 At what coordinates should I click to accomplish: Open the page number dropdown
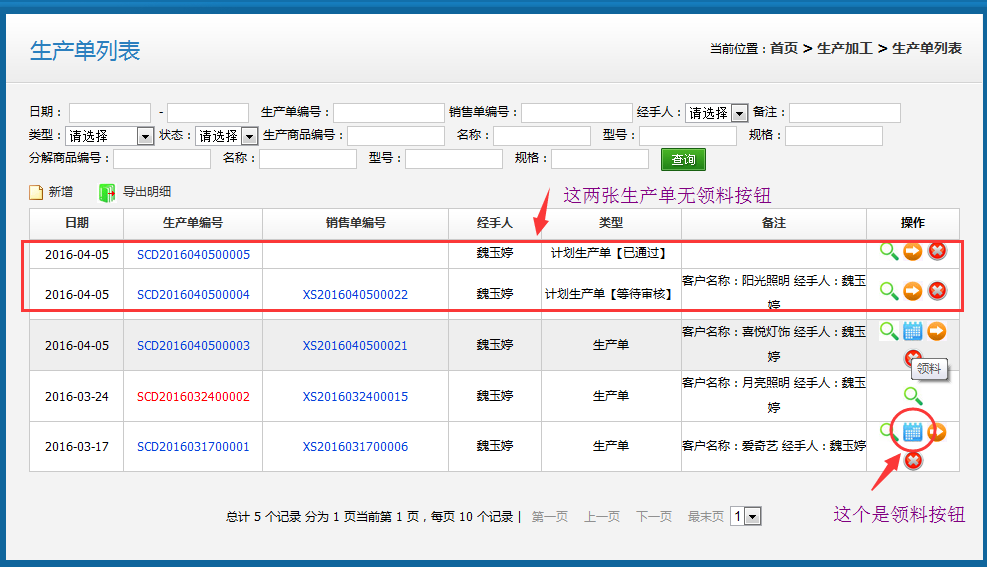click(x=752, y=517)
